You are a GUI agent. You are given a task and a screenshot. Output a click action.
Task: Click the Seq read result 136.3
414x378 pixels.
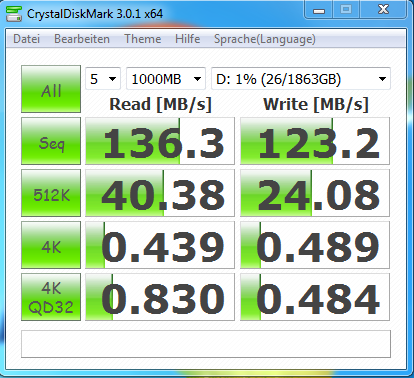(160, 141)
